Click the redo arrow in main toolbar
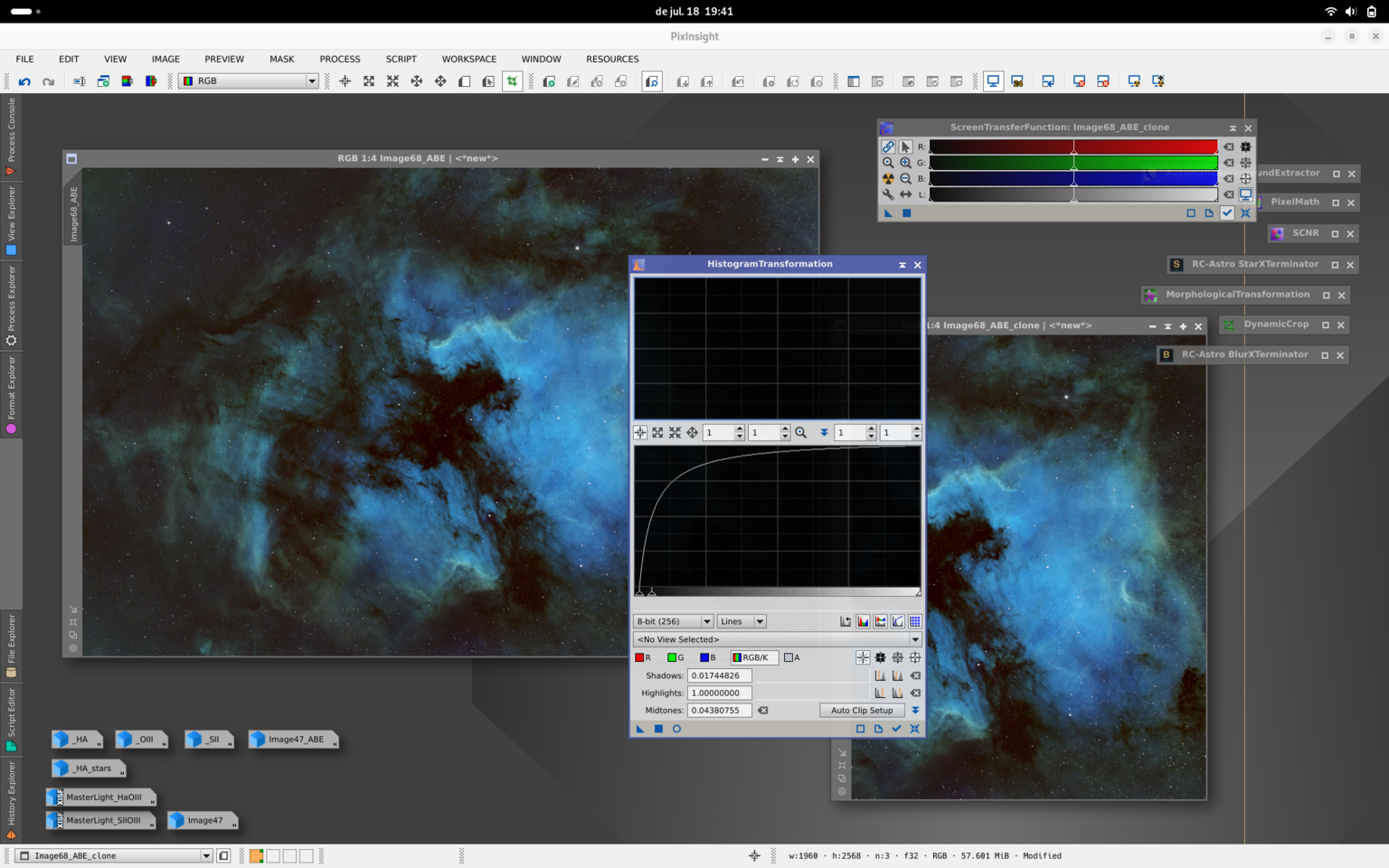 48,81
